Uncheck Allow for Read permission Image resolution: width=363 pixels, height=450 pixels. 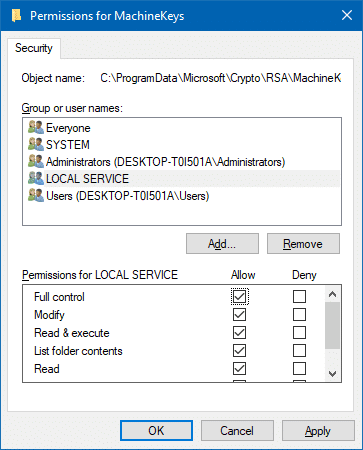[x=239, y=368]
